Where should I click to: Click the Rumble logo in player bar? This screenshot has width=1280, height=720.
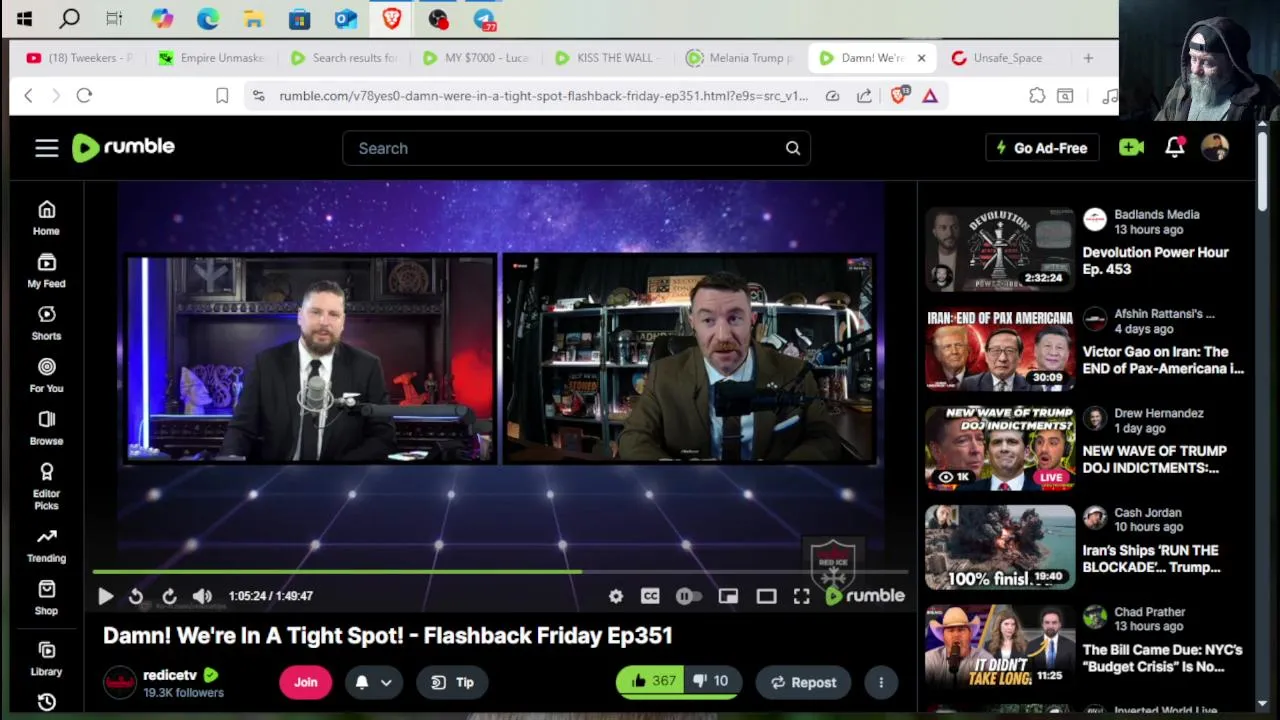tap(865, 596)
